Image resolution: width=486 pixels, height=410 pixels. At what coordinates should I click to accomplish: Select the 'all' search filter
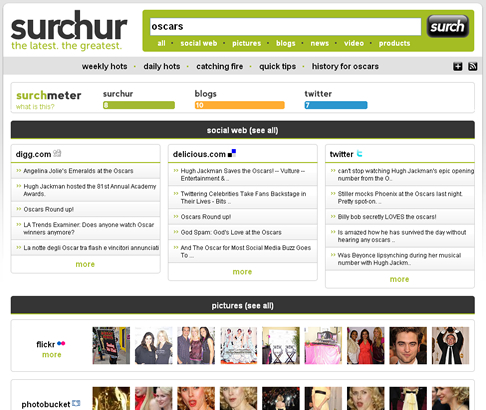coord(161,43)
